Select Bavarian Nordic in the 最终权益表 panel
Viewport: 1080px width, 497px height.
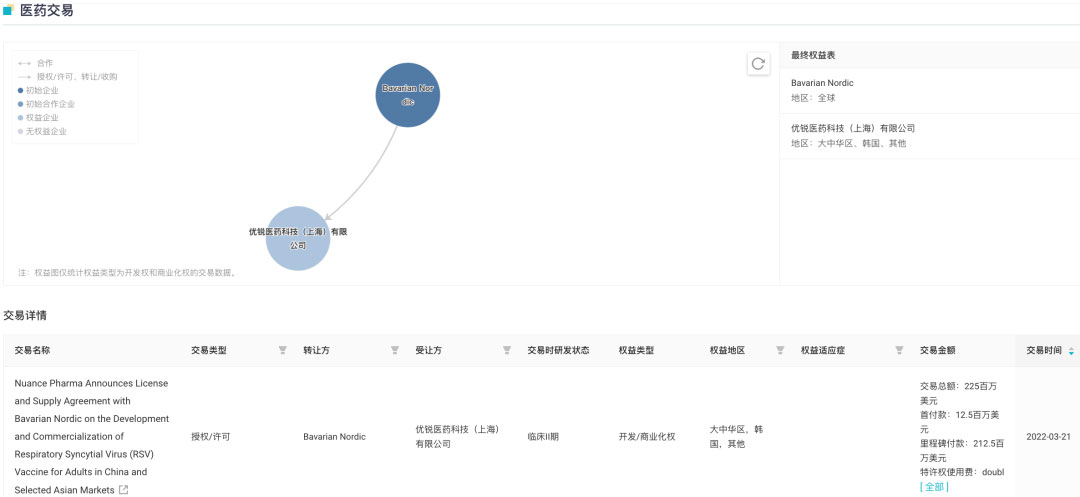coord(822,83)
